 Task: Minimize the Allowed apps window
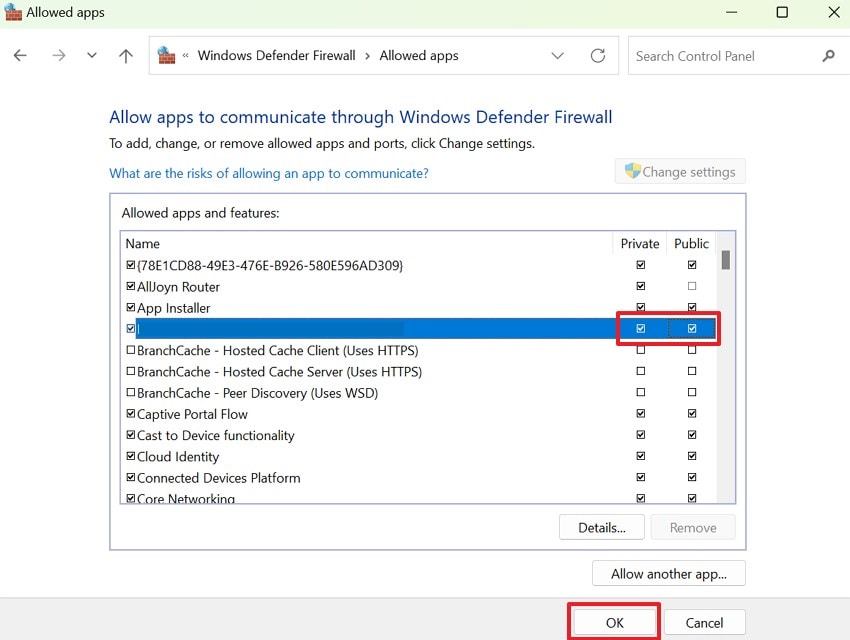(x=732, y=12)
